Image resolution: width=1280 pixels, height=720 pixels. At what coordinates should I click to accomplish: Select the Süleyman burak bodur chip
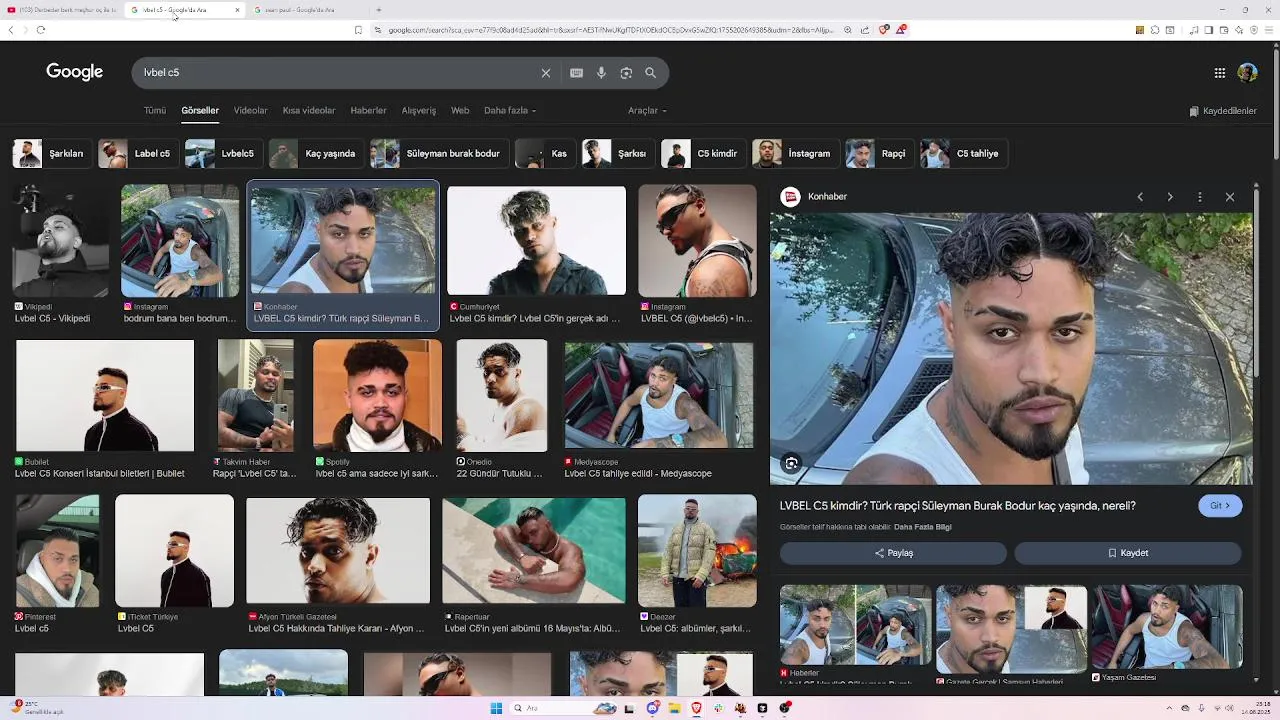438,154
